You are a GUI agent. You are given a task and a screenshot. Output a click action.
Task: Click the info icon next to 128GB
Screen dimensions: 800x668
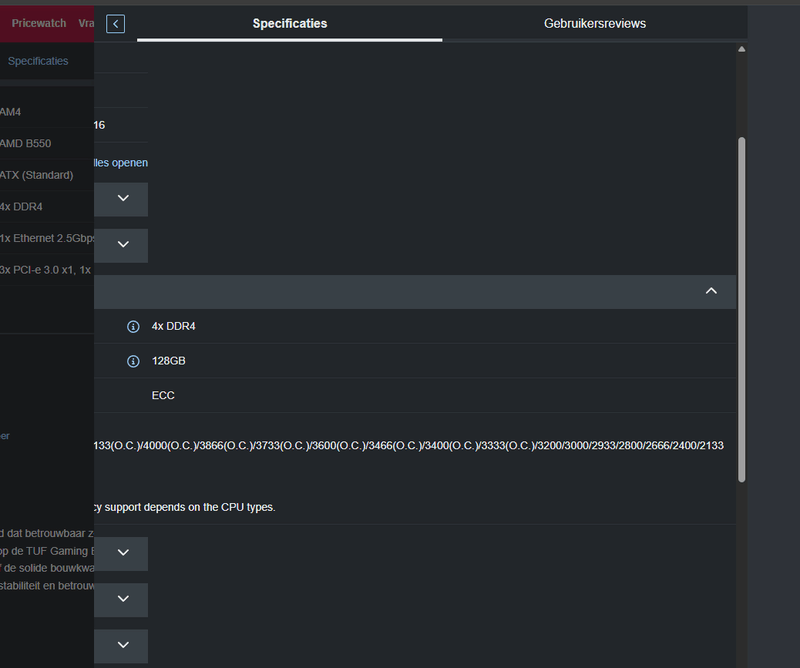pos(133,361)
